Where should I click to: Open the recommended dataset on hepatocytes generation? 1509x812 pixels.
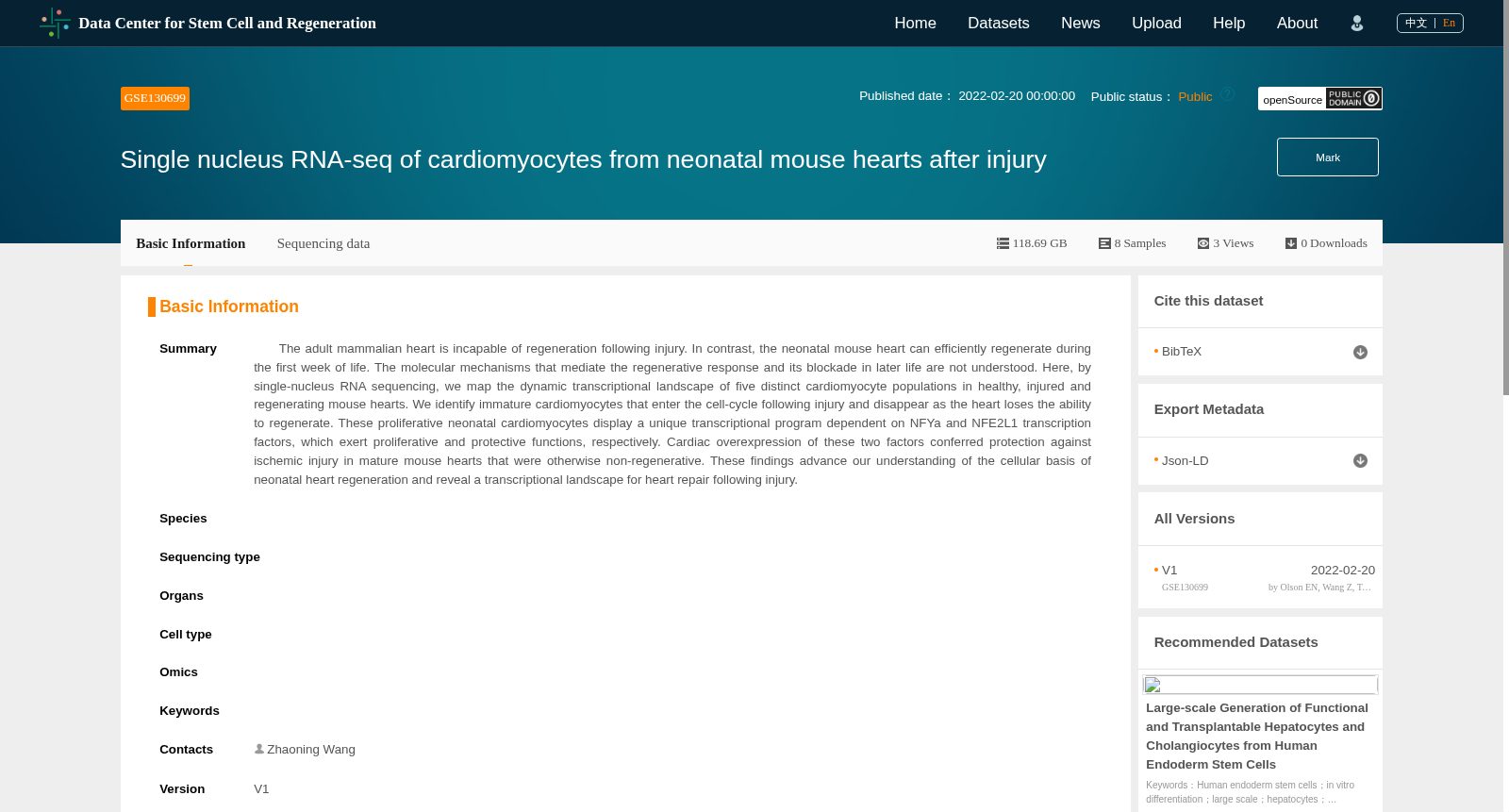pos(1257,736)
